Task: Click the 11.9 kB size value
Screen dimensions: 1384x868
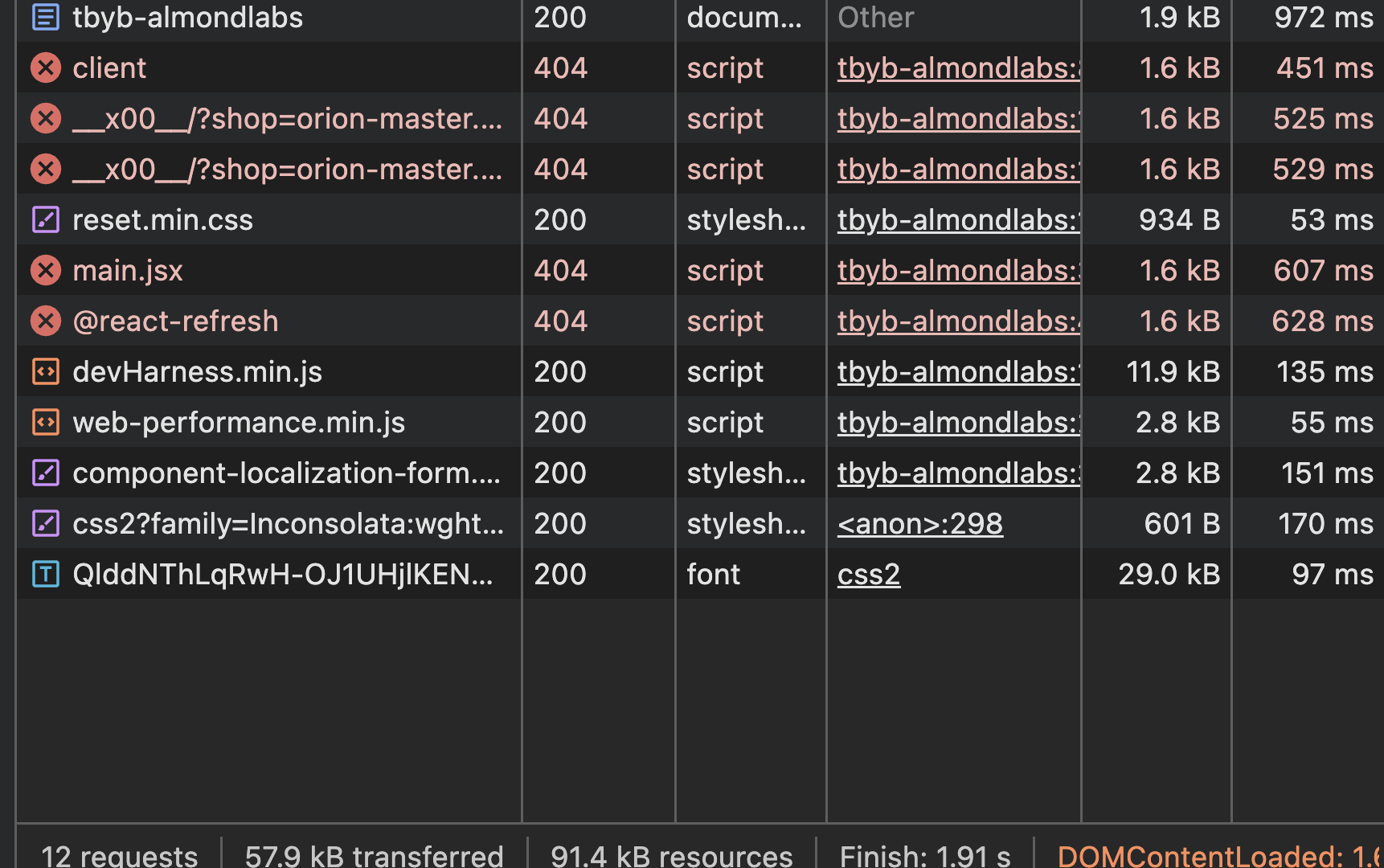Action: (1173, 371)
